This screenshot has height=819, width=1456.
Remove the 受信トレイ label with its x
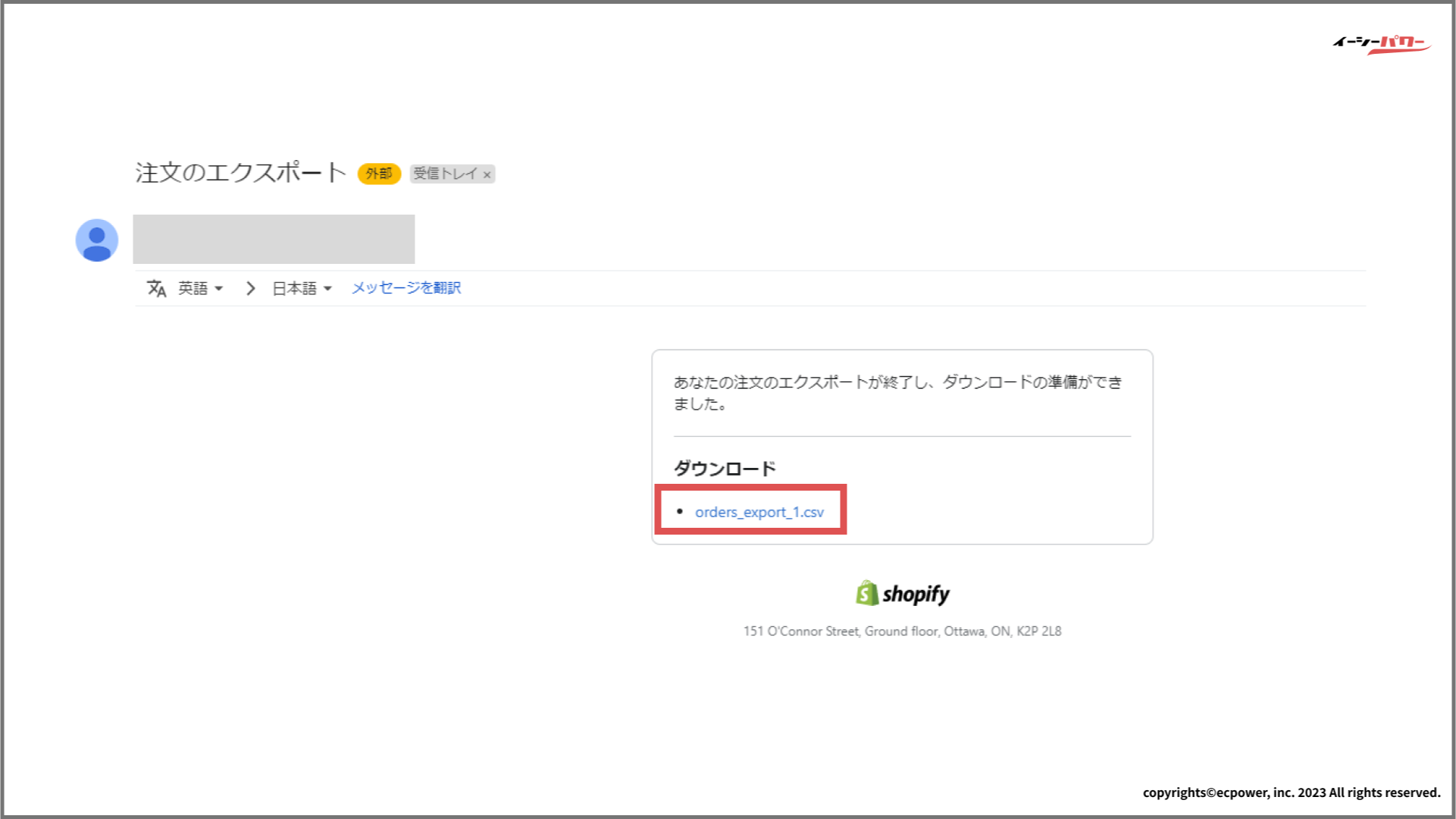[487, 174]
